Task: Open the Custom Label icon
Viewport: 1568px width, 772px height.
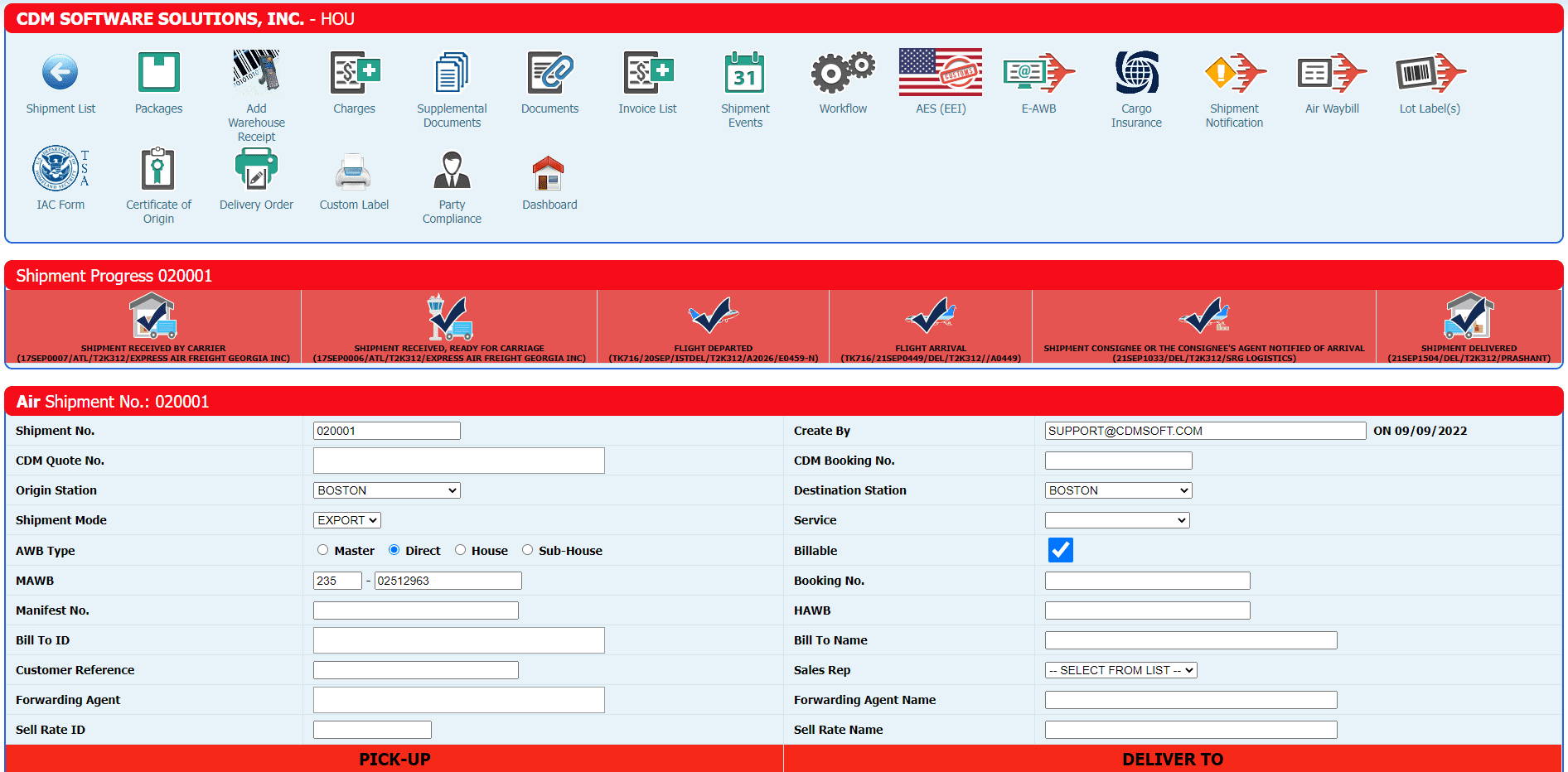Action: point(354,171)
